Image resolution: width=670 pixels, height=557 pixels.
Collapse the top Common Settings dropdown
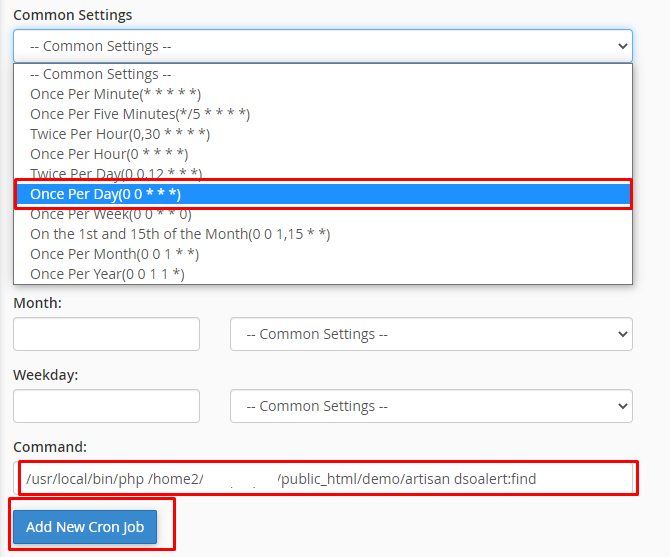click(322, 46)
